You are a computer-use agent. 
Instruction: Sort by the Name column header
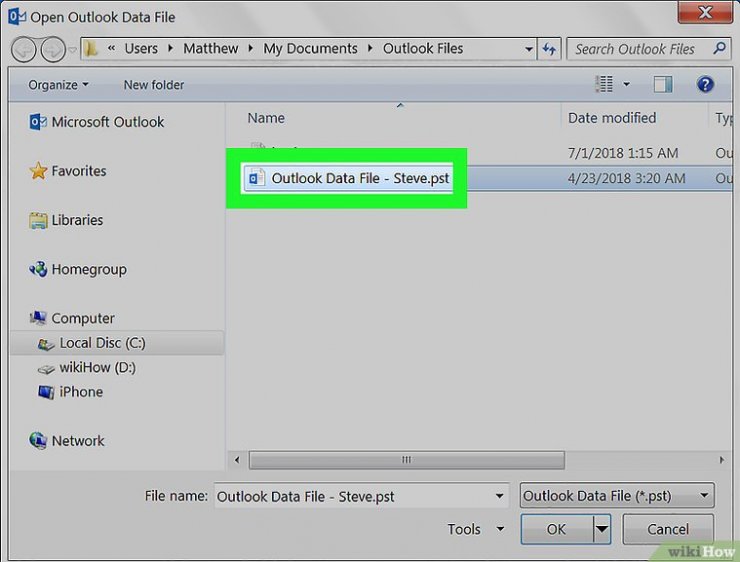[266, 118]
